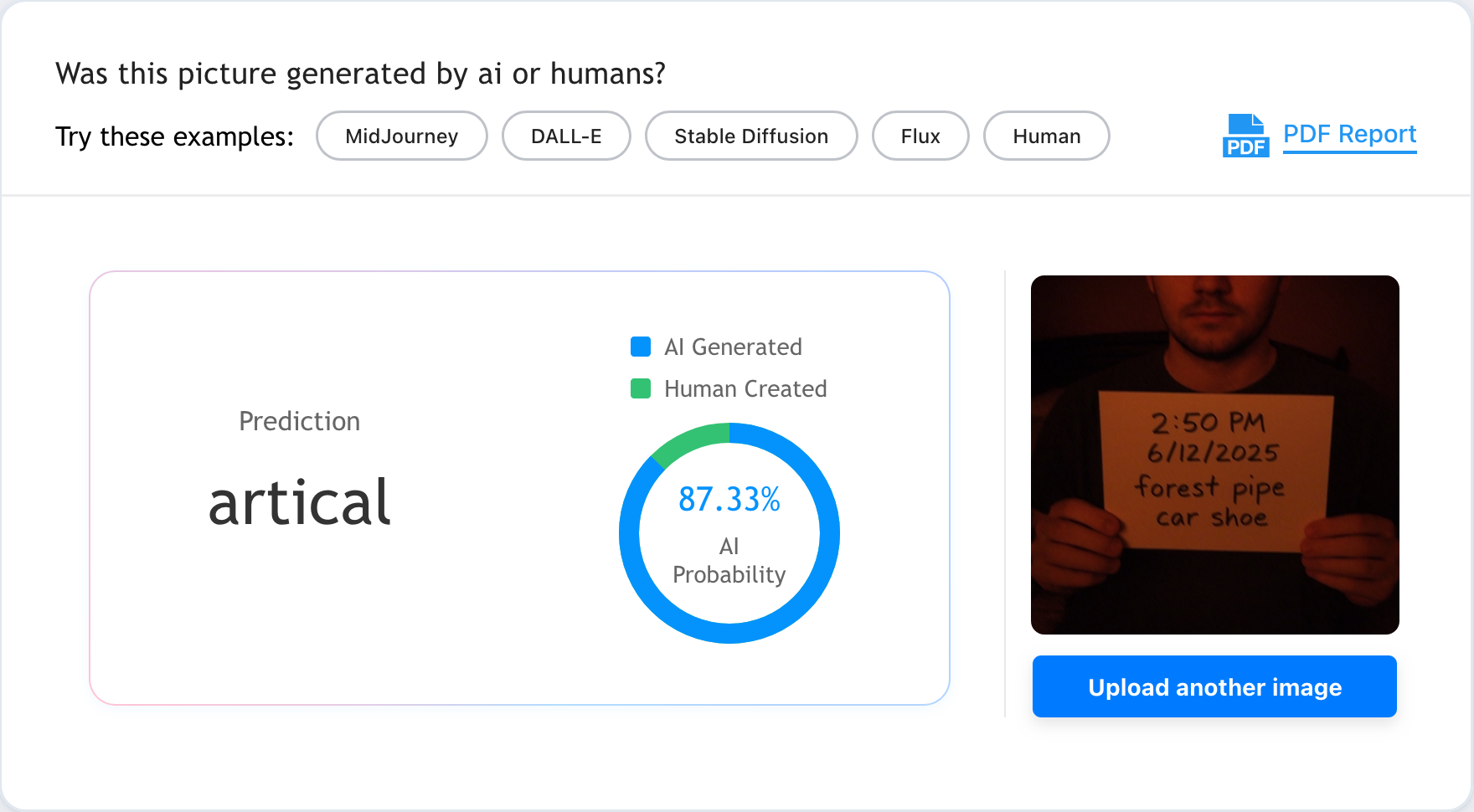Click the blue AI Generated legend swatch
The height and width of the screenshot is (812, 1474).
pos(641,347)
